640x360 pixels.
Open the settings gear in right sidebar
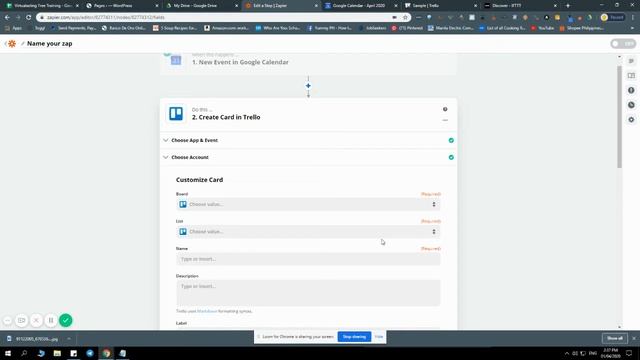click(x=631, y=120)
